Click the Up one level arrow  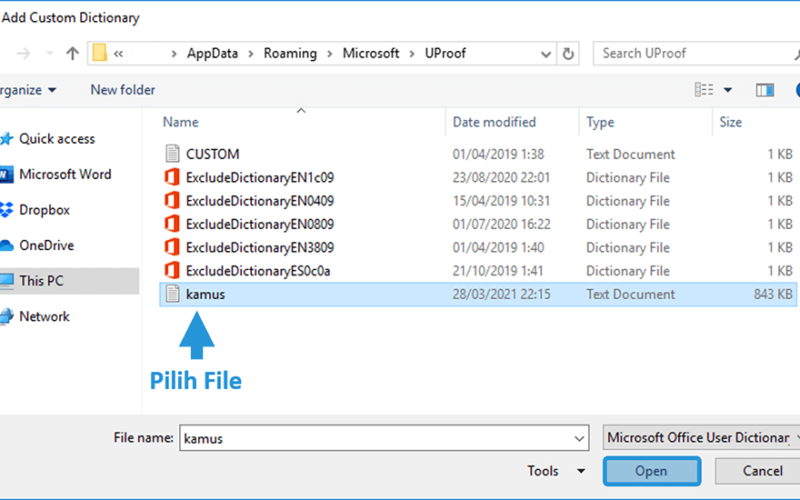pos(72,53)
